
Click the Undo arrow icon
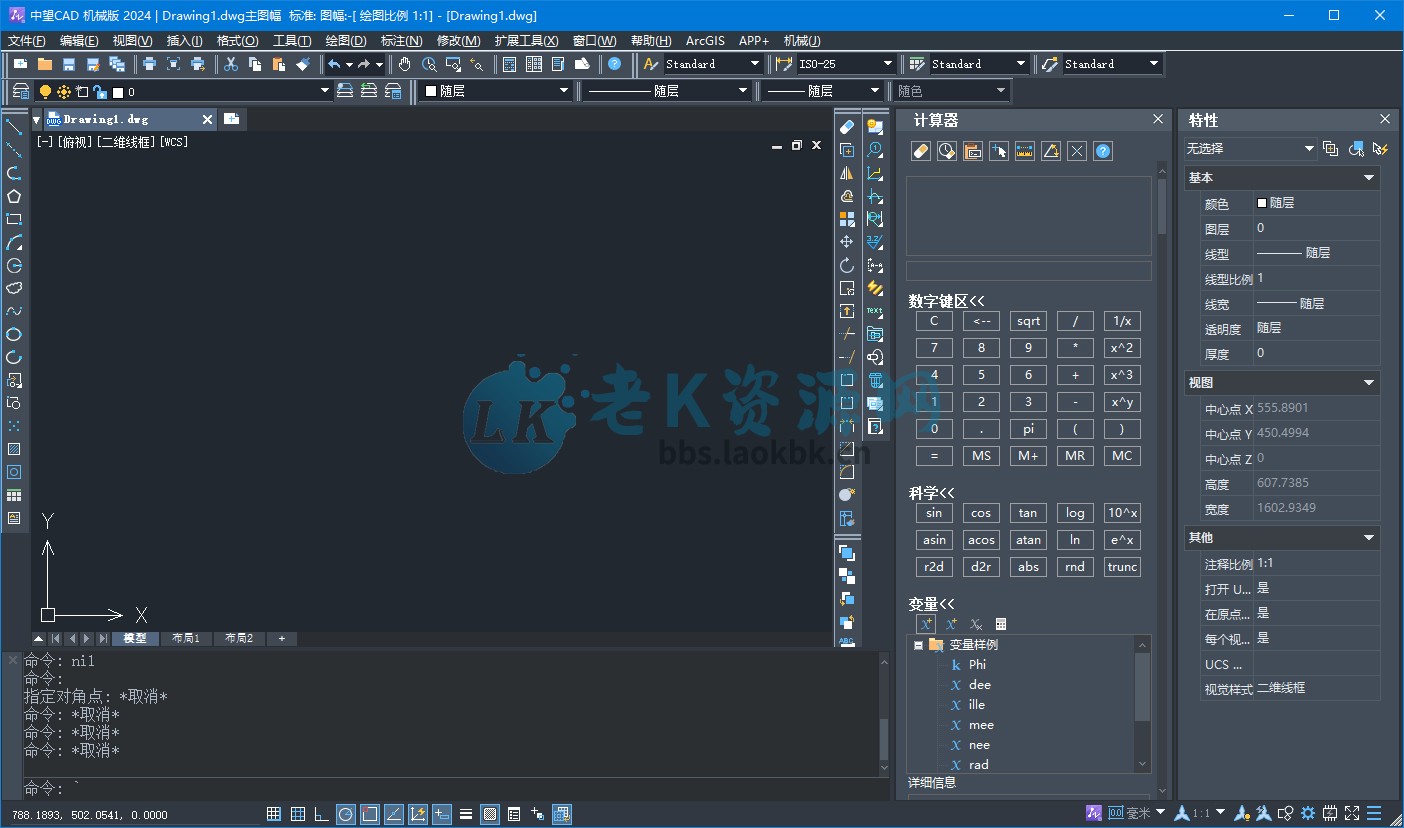(x=334, y=64)
